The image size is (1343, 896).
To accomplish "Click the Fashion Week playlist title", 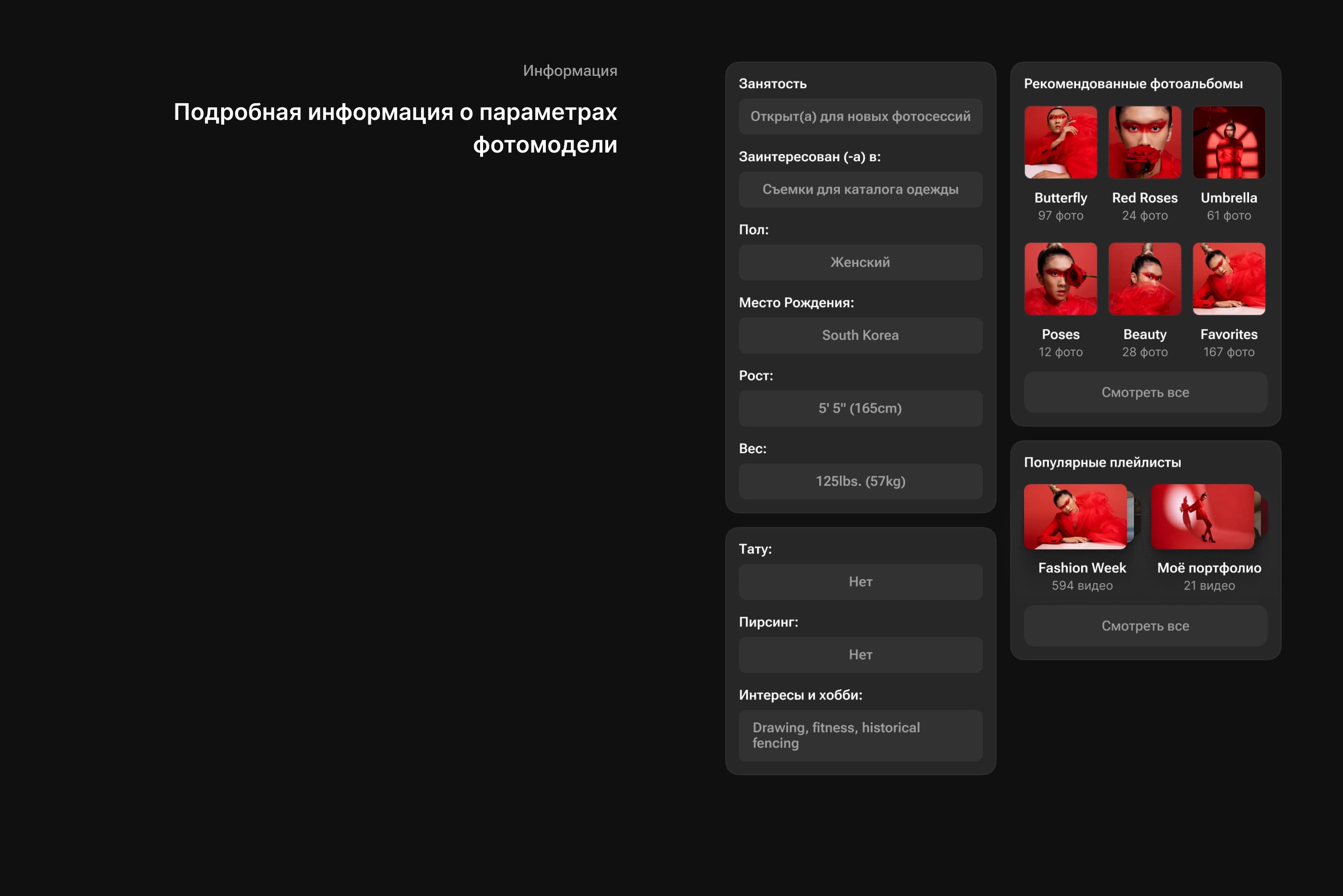I will click(x=1082, y=568).
